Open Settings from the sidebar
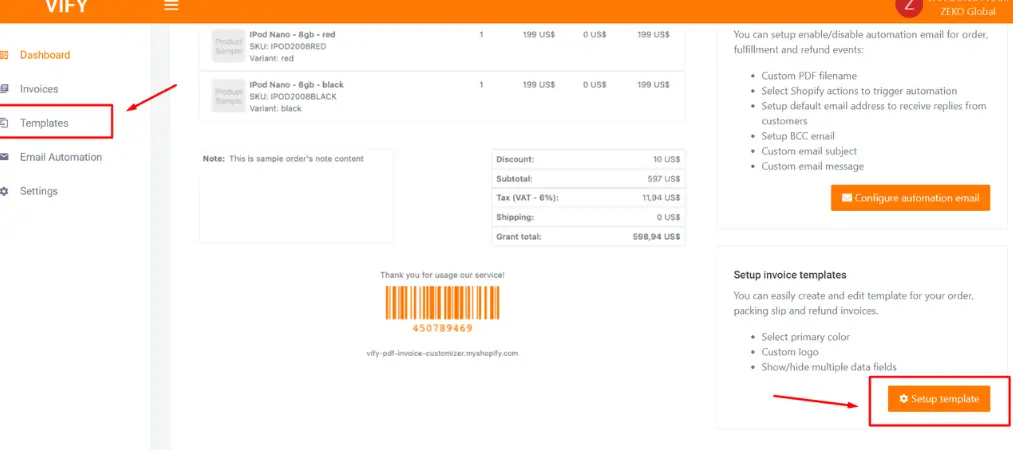This screenshot has height=450, width=1013. (39, 191)
